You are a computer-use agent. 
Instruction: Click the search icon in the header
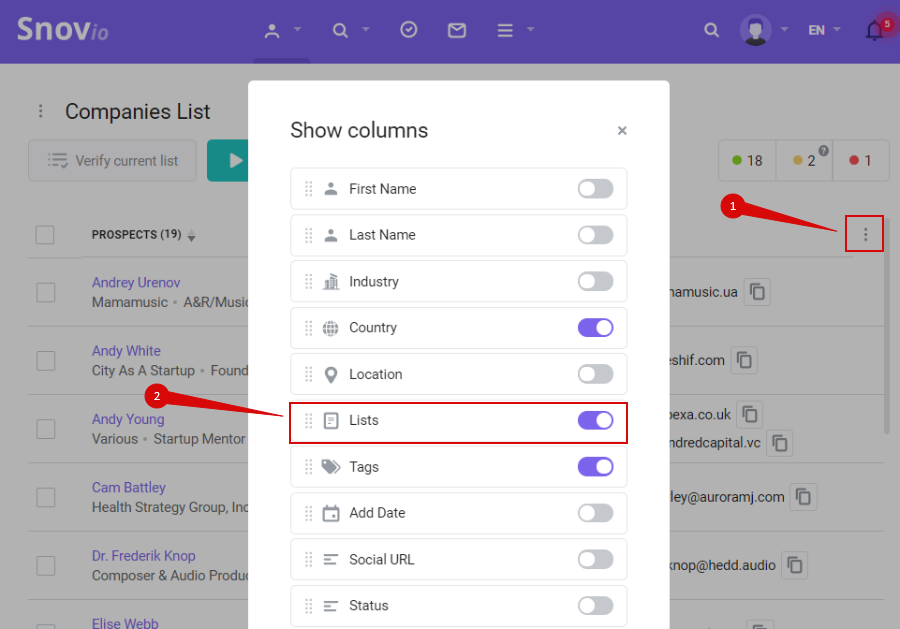click(x=712, y=30)
